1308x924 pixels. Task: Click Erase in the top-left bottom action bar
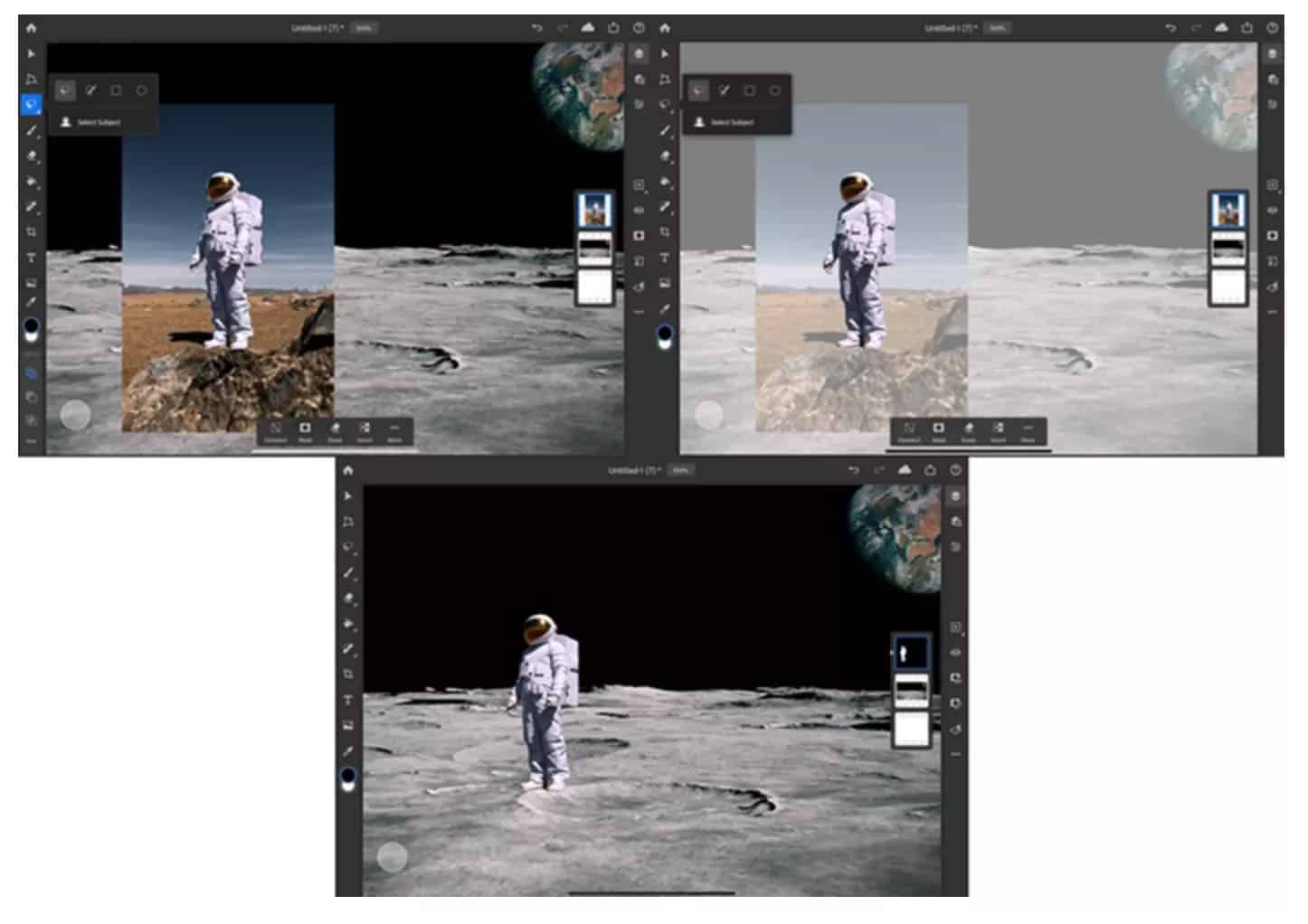click(335, 431)
